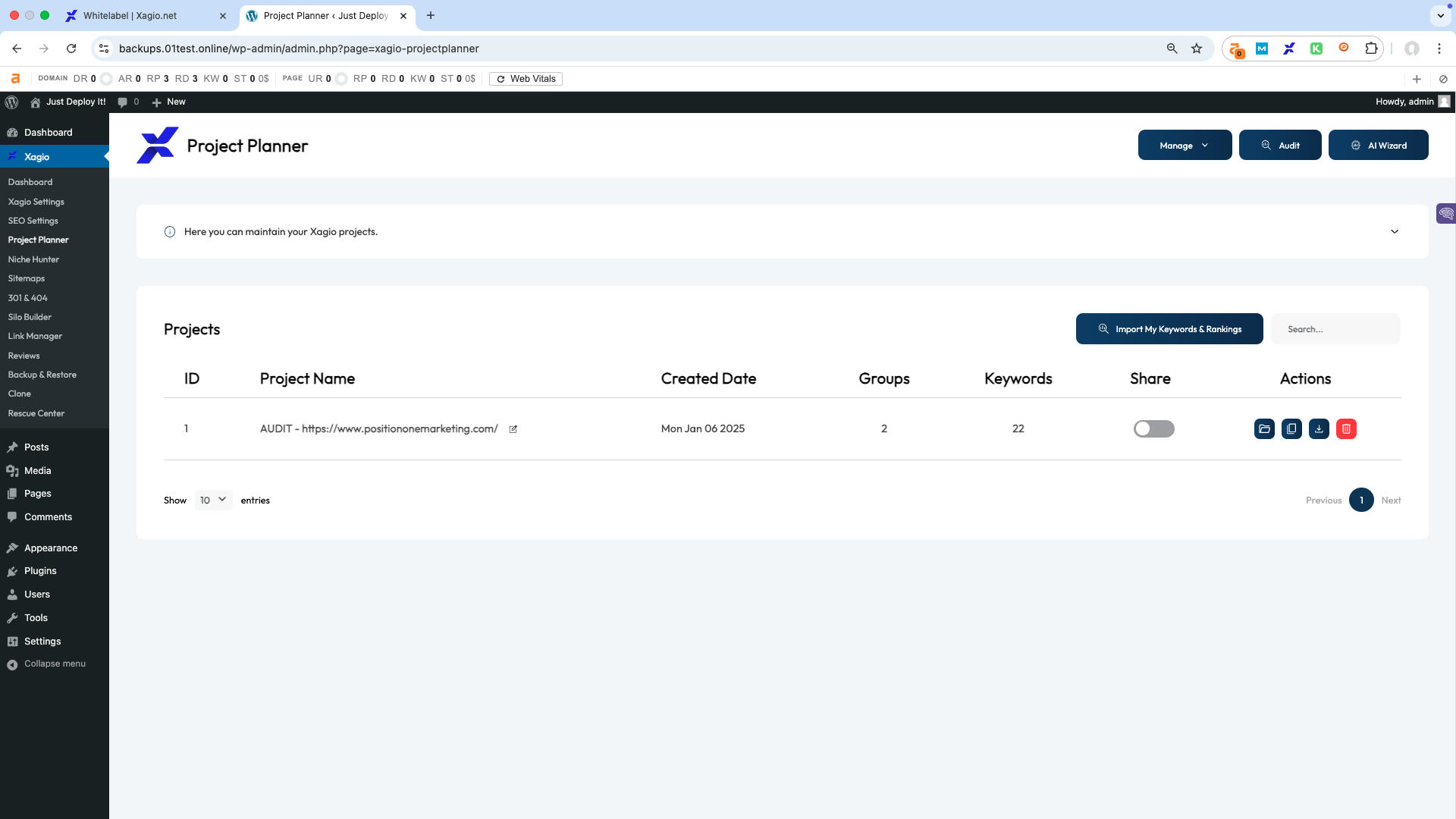Expand the info panel chevron
Screen dimensions: 1456x819
1394,232
